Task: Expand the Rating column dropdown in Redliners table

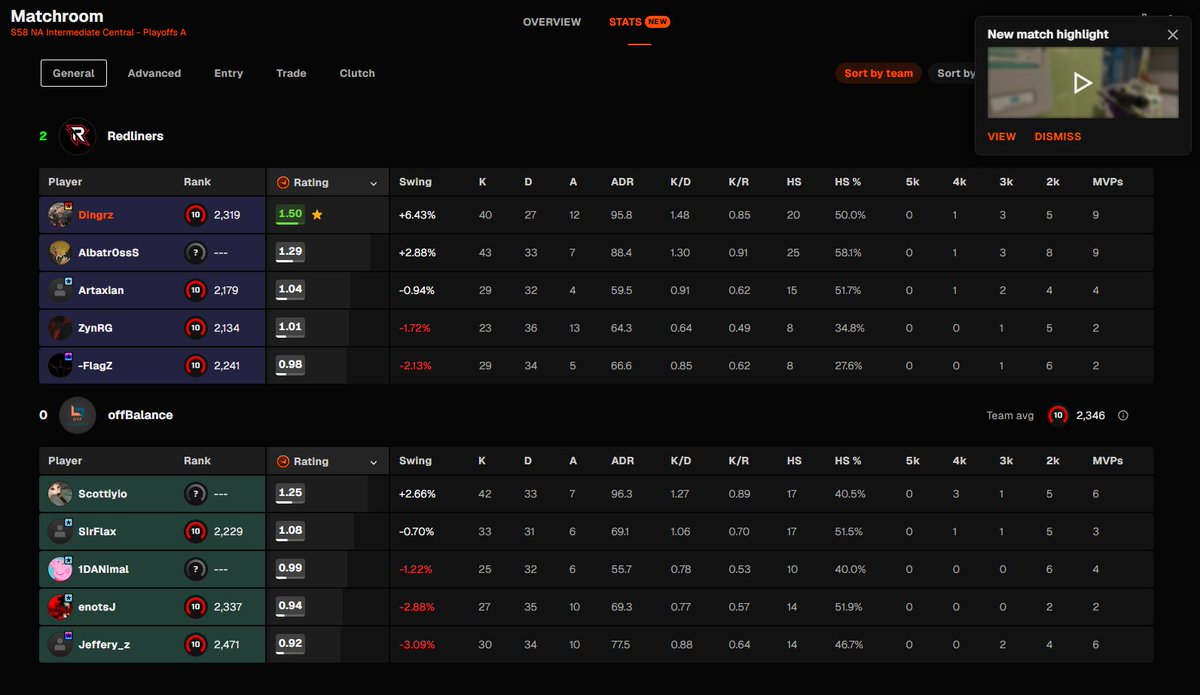Action: (x=373, y=183)
